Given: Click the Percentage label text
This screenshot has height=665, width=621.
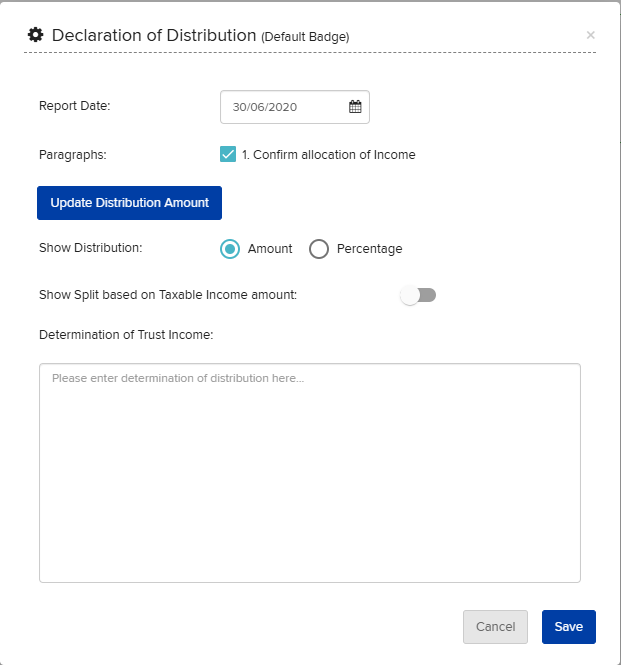Looking at the screenshot, I should click(x=369, y=249).
